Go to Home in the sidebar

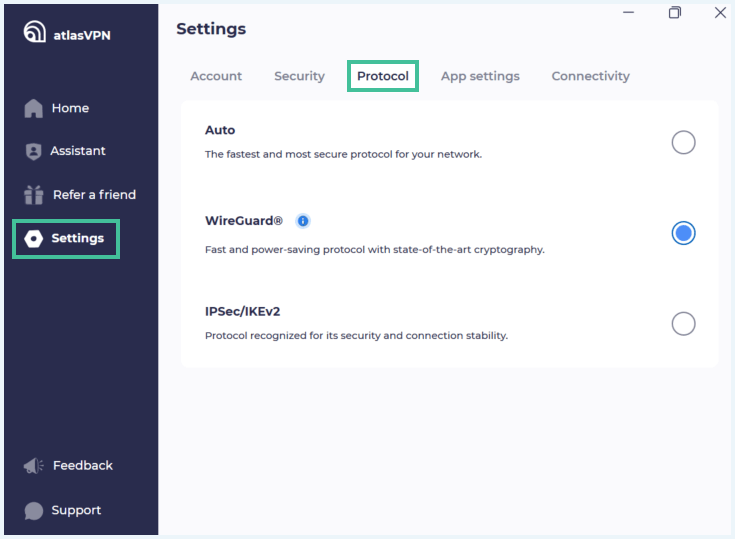(x=57, y=108)
